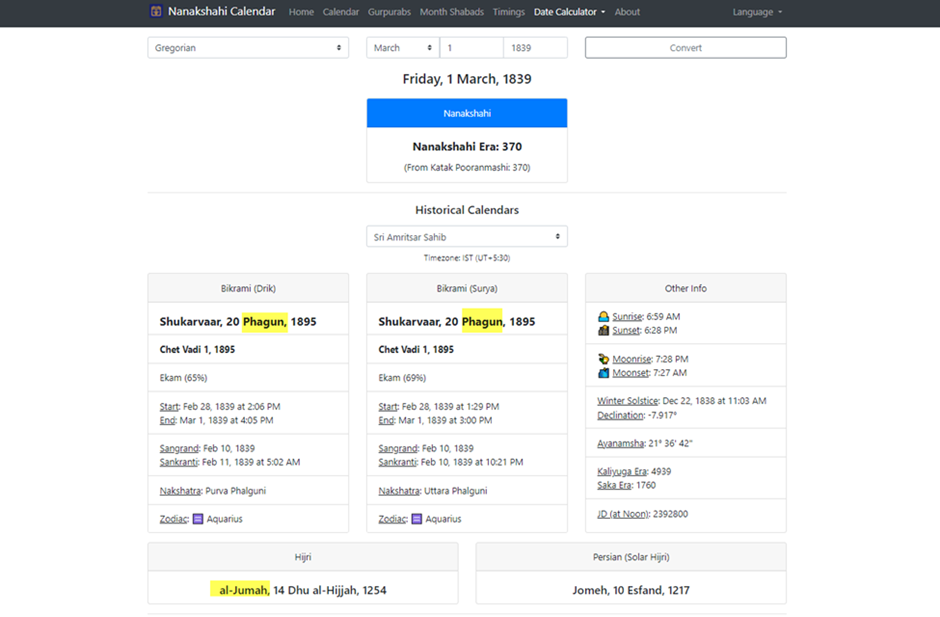Image resolution: width=940 pixels, height=617 pixels.
Task: Click the Nanakshahi Calendar logo icon
Action: (156, 11)
